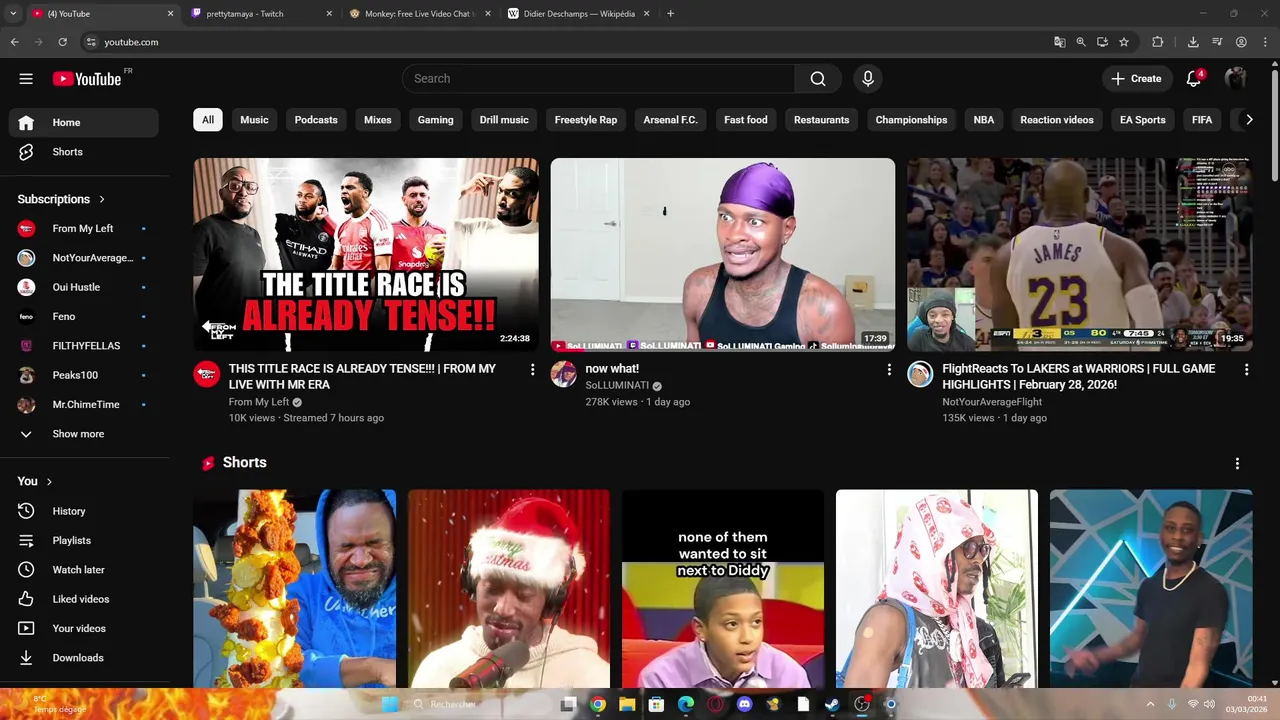
Task: Open the options menu for the FlightReacts video
Action: 1246,370
